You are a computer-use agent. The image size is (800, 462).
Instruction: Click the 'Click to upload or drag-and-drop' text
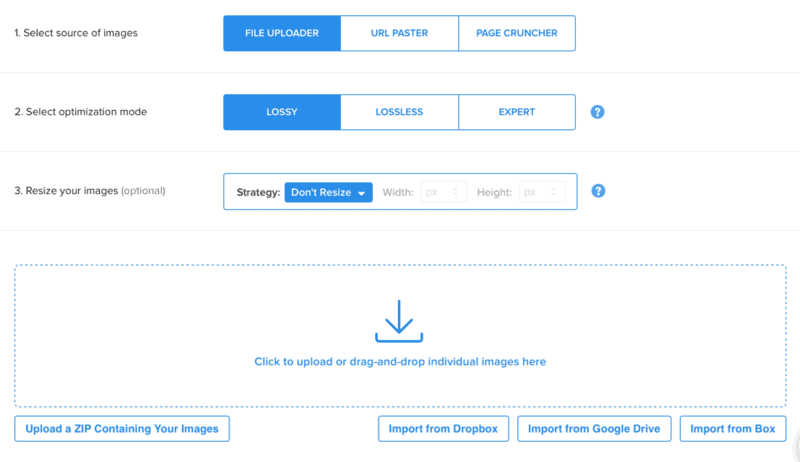tap(400, 362)
